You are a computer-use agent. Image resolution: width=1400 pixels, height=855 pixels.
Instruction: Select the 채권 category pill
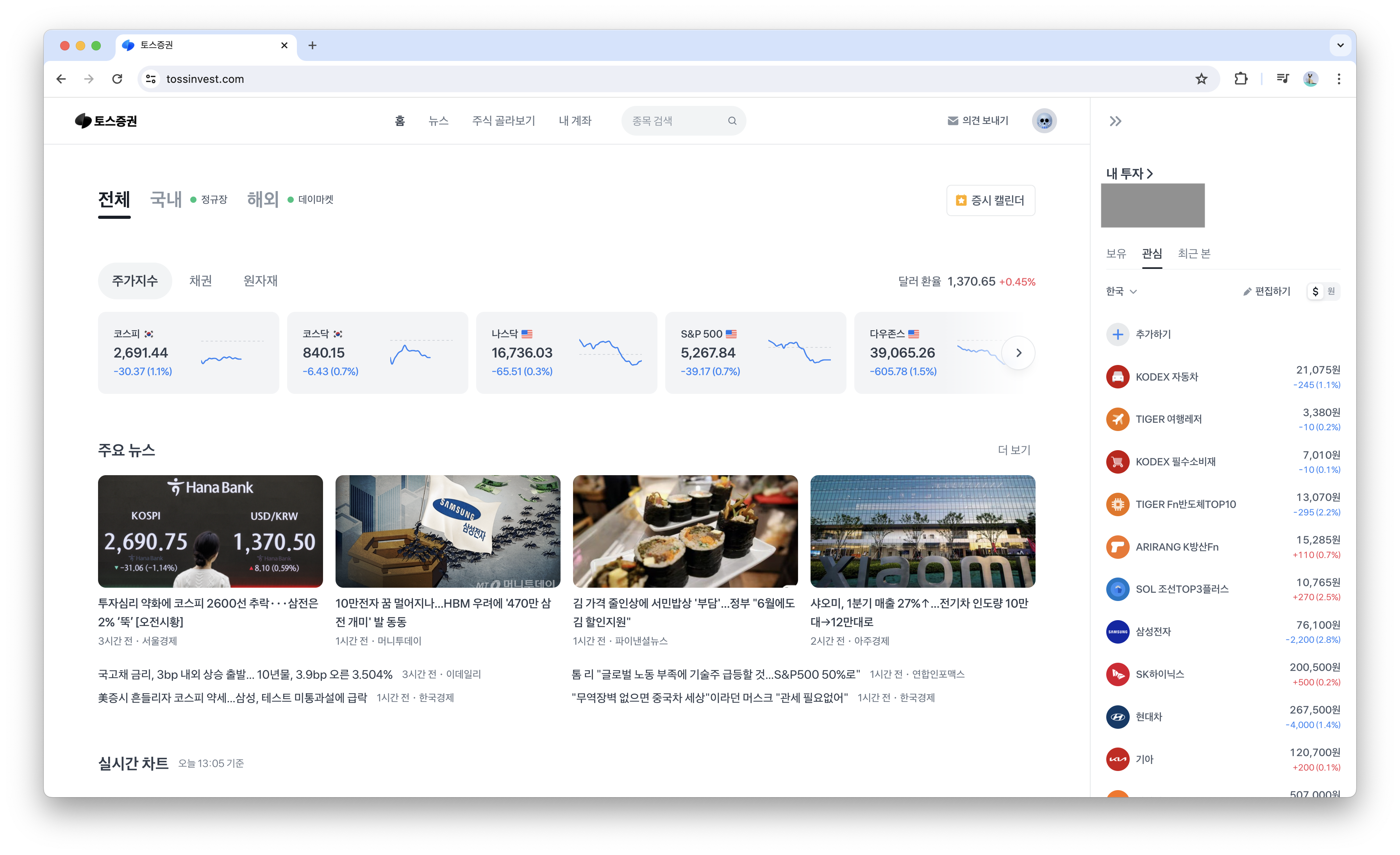[x=200, y=281]
